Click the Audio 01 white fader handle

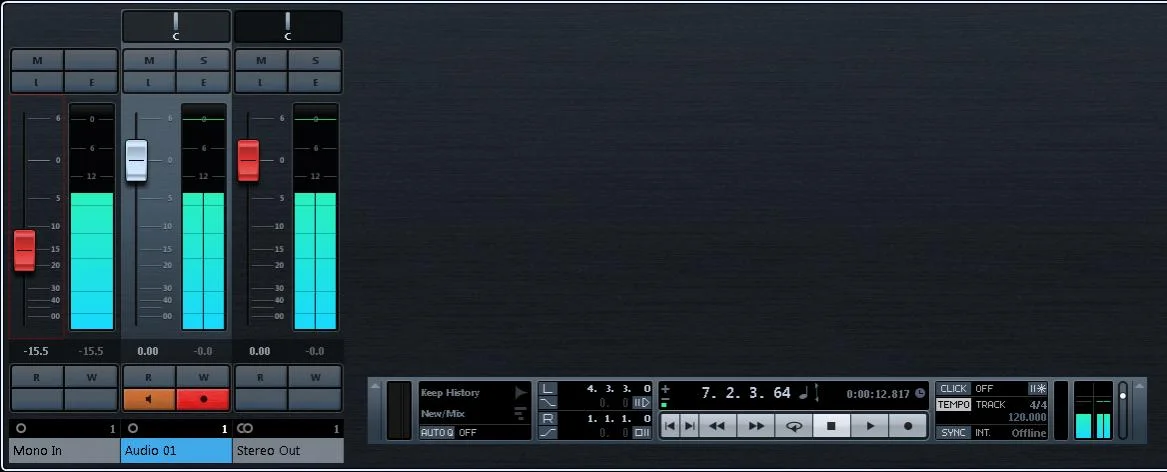coord(136,160)
